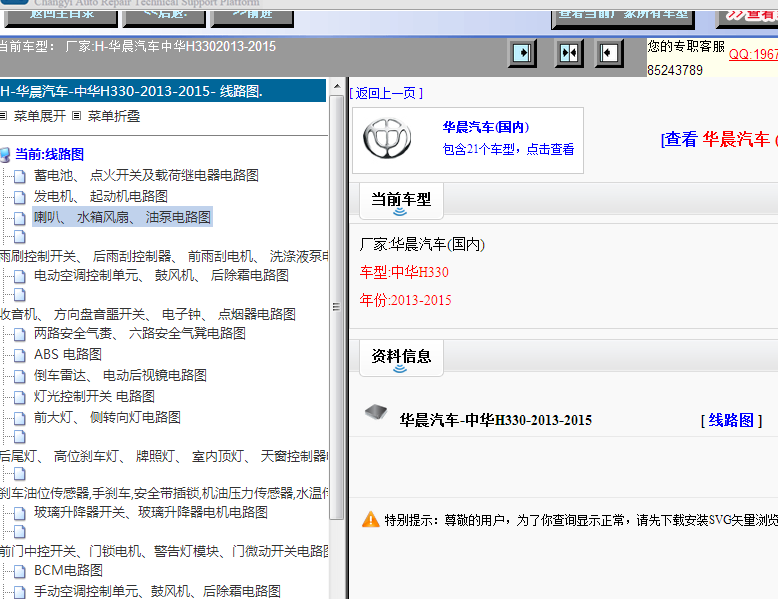Click 返回上一页 link

coord(386,93)
